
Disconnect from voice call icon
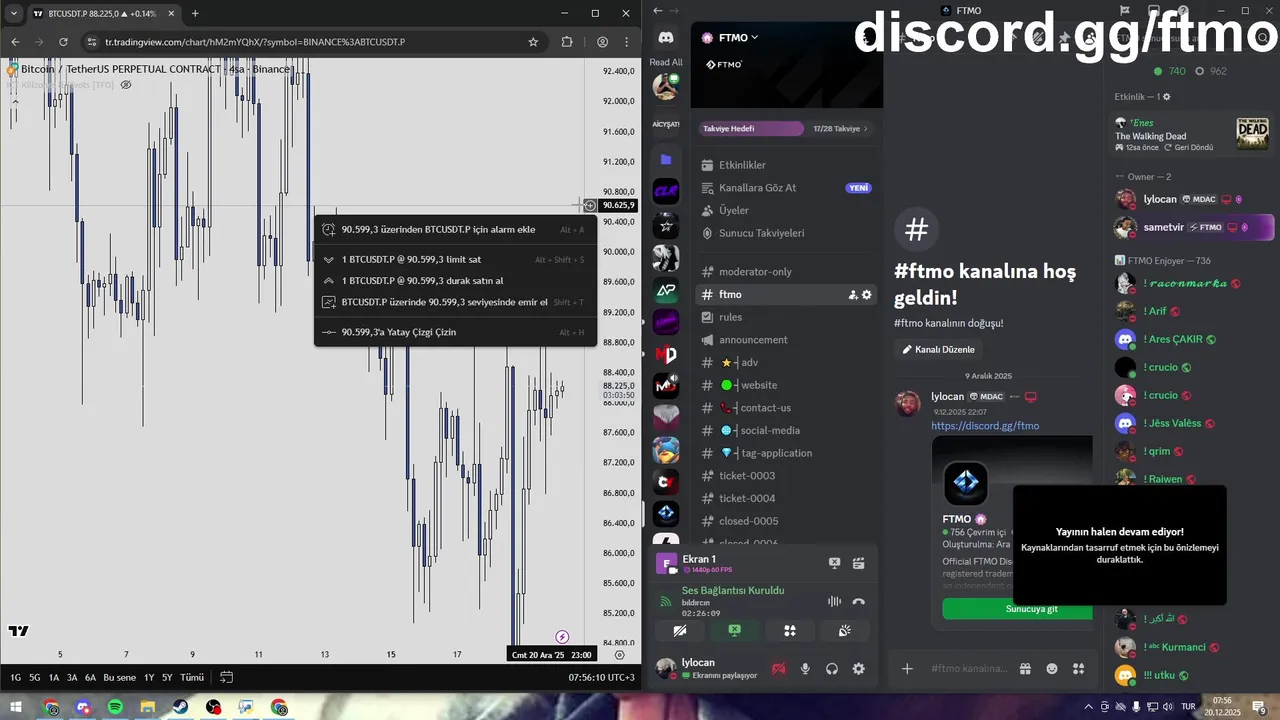point(858,601)
